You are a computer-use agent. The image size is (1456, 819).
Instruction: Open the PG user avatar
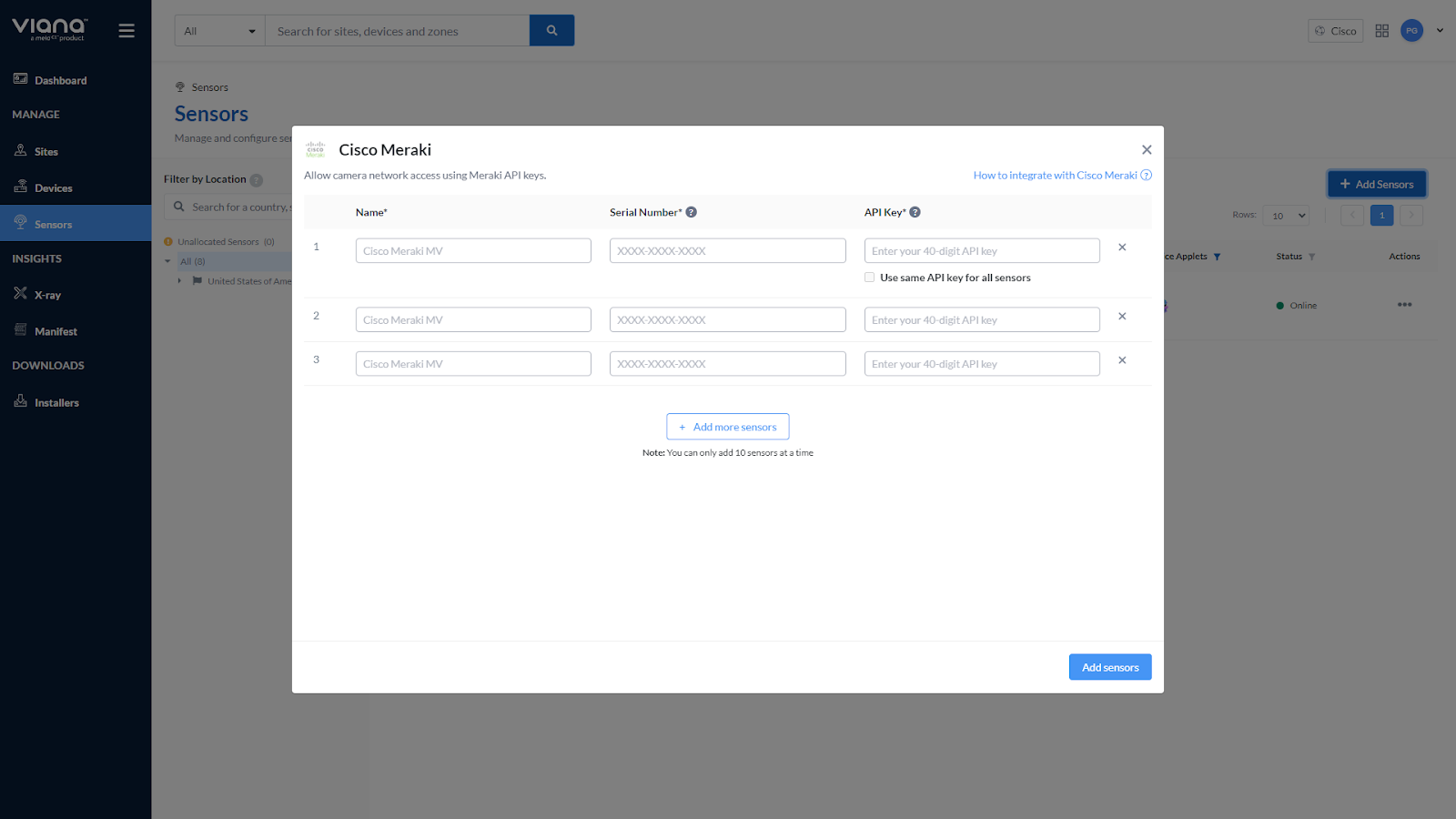[1411, 31]
